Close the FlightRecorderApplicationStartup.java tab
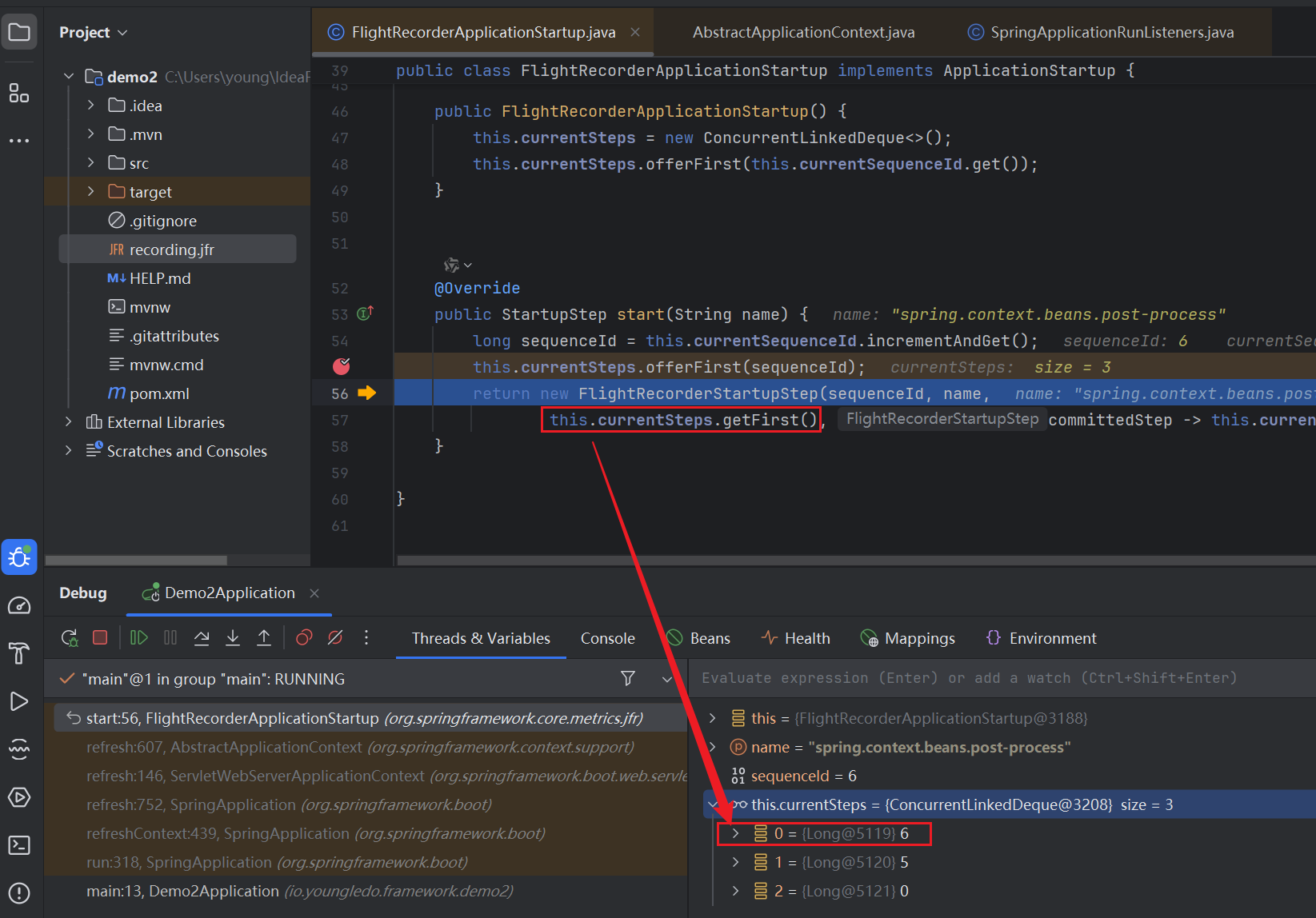The height and width of the screenshot is (918, 1316). [635, 32]
